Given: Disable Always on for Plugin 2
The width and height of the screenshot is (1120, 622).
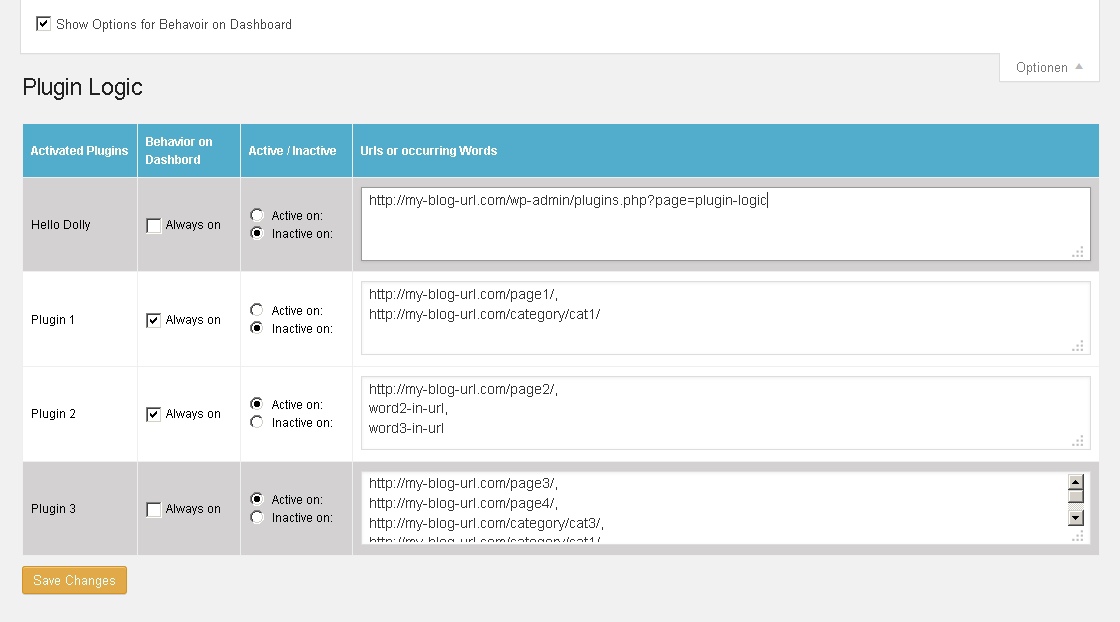Looking at the screenshot, I should click(x=154, y=415).
